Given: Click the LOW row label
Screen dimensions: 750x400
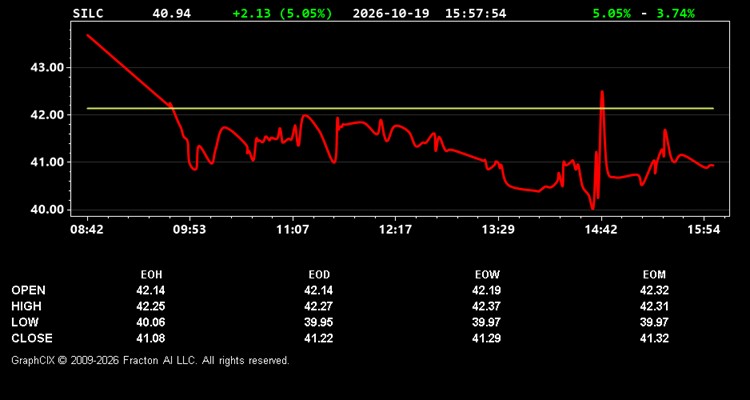Looking at the screenshot, I should point(25,322).
